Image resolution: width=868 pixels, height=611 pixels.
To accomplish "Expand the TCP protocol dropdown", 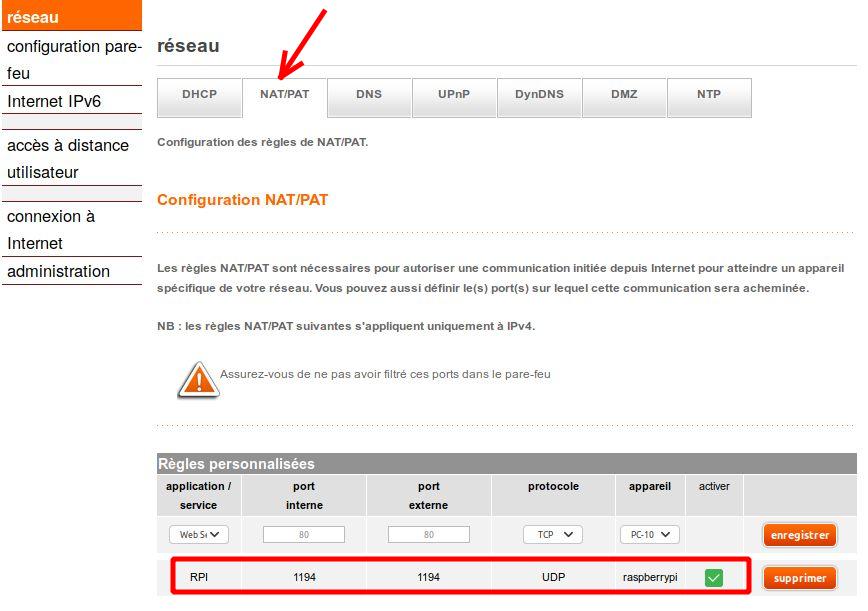I will click(x=553, y=535).
